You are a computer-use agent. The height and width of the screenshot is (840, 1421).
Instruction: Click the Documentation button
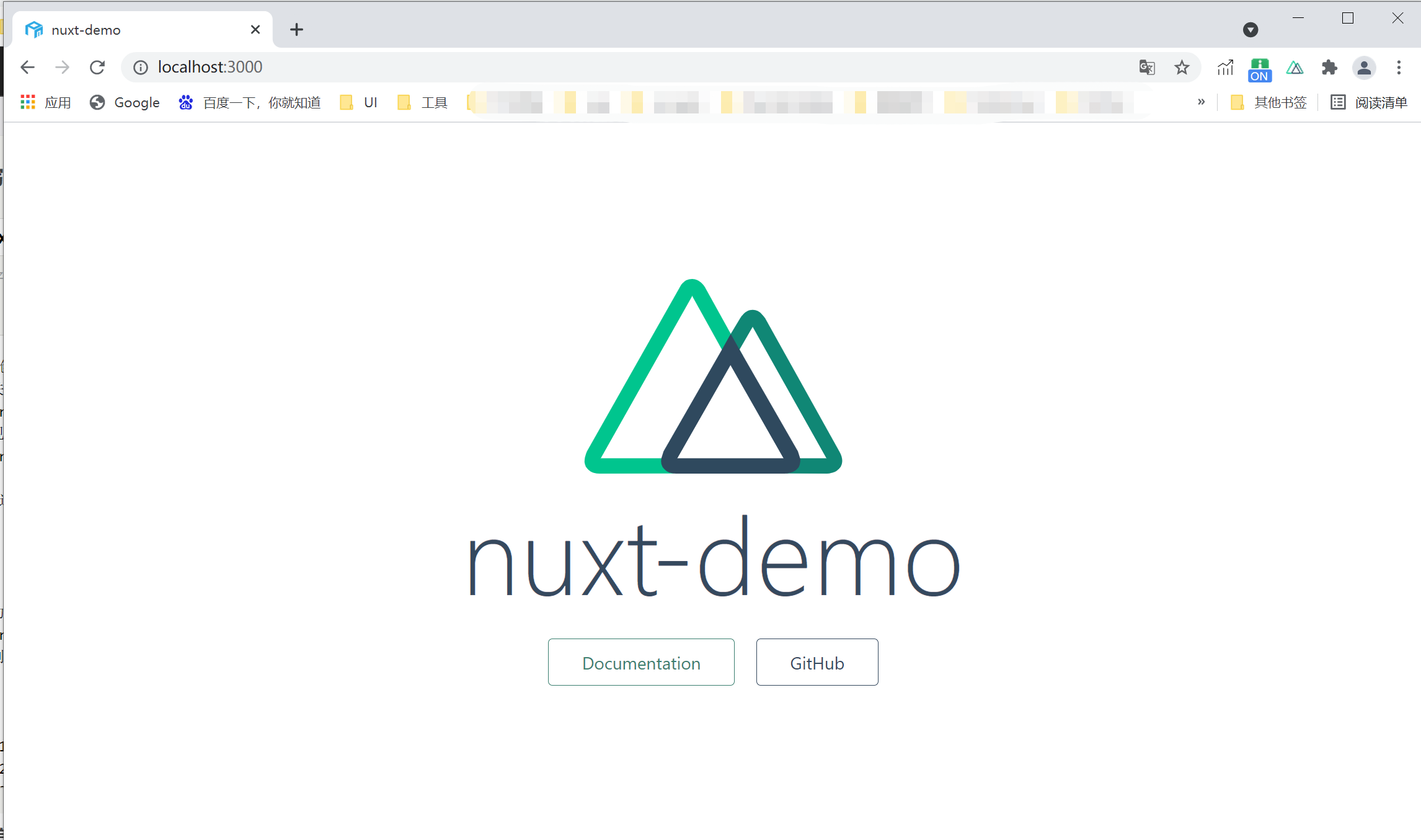pos(641,662)
